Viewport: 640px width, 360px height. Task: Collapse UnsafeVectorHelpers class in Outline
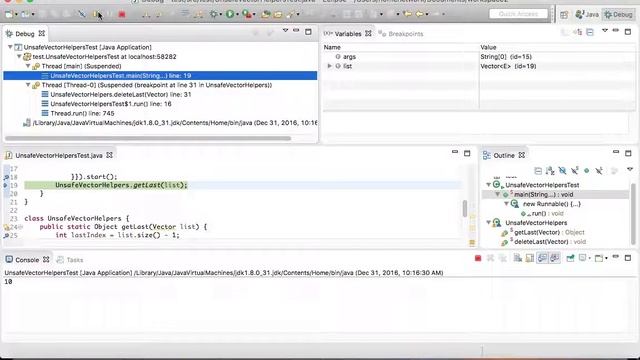(488, 223)
